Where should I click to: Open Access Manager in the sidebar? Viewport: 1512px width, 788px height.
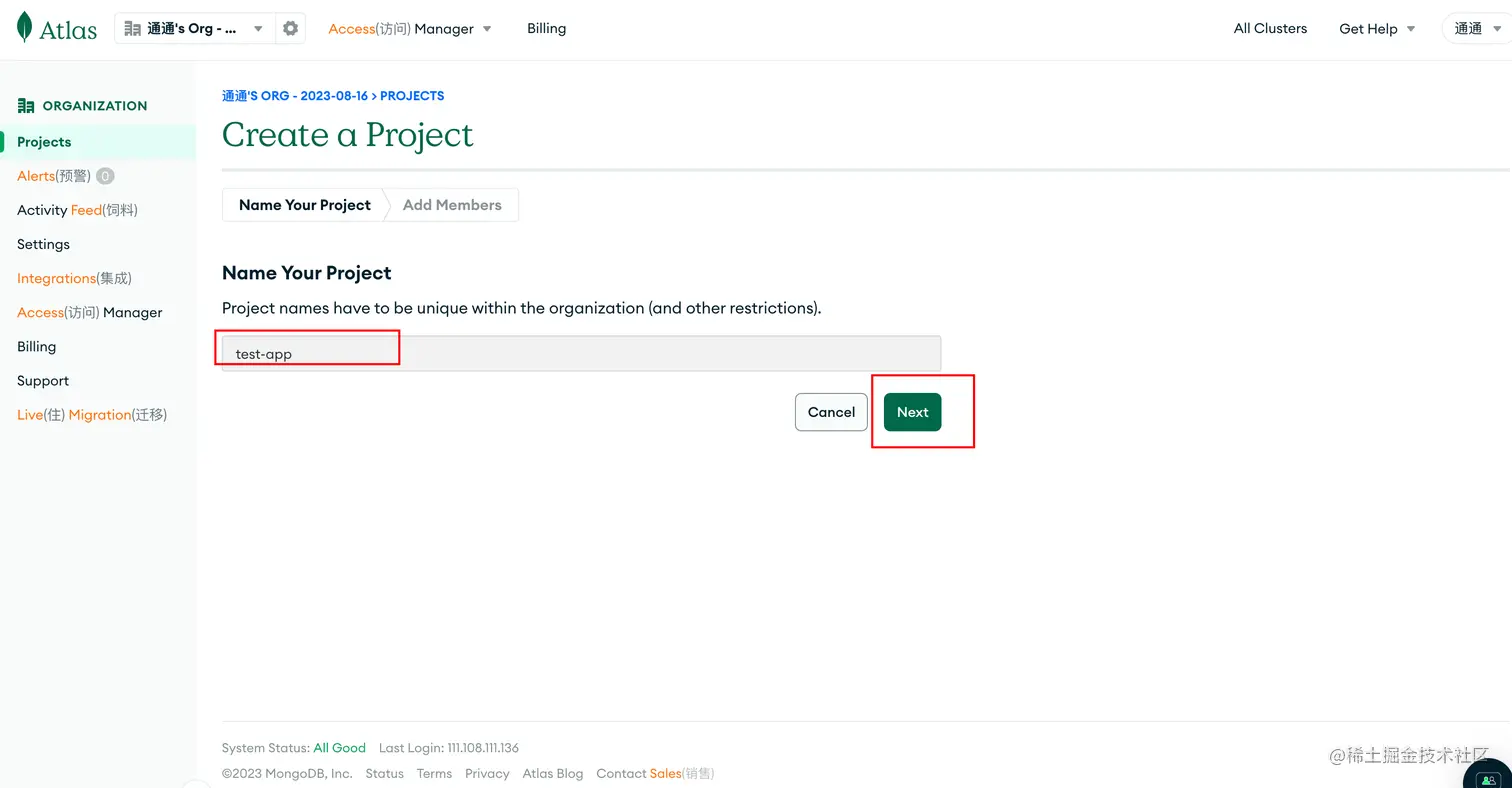coord(89,312)
